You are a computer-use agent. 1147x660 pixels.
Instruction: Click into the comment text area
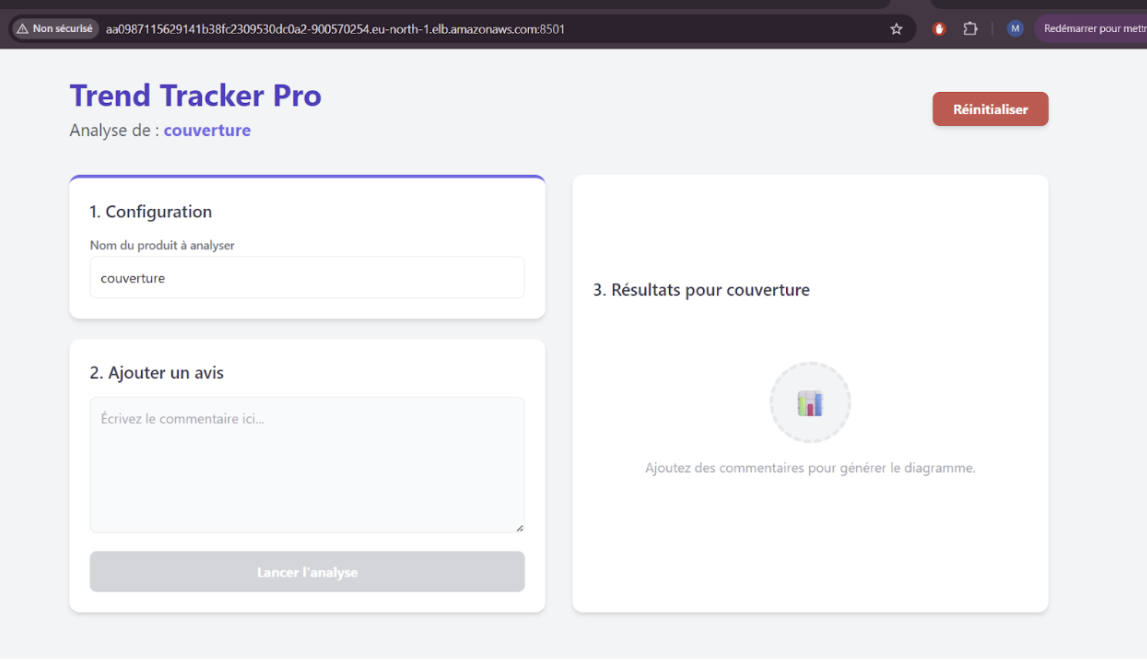(307, 465)
